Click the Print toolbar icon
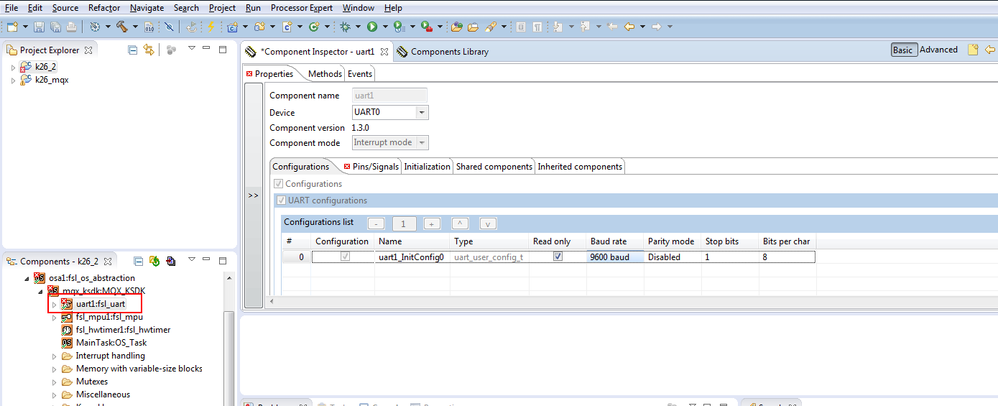 point(71,27)
